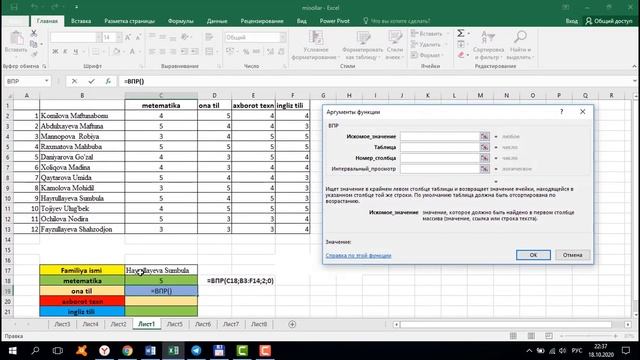
Task: Switch to sheet tab Лист5
Action: click(x=175, y=324)
